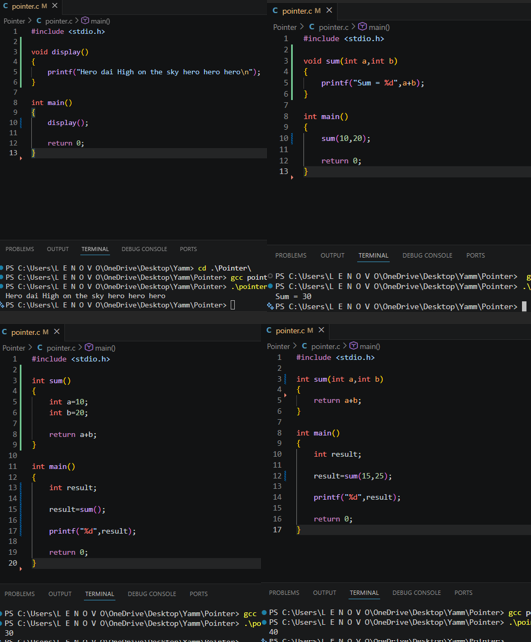Open PORTS tab above the 'Sum = 30' terminal
Image resolution: width=531 pixels, height=642 pixels.
(476, 255)
